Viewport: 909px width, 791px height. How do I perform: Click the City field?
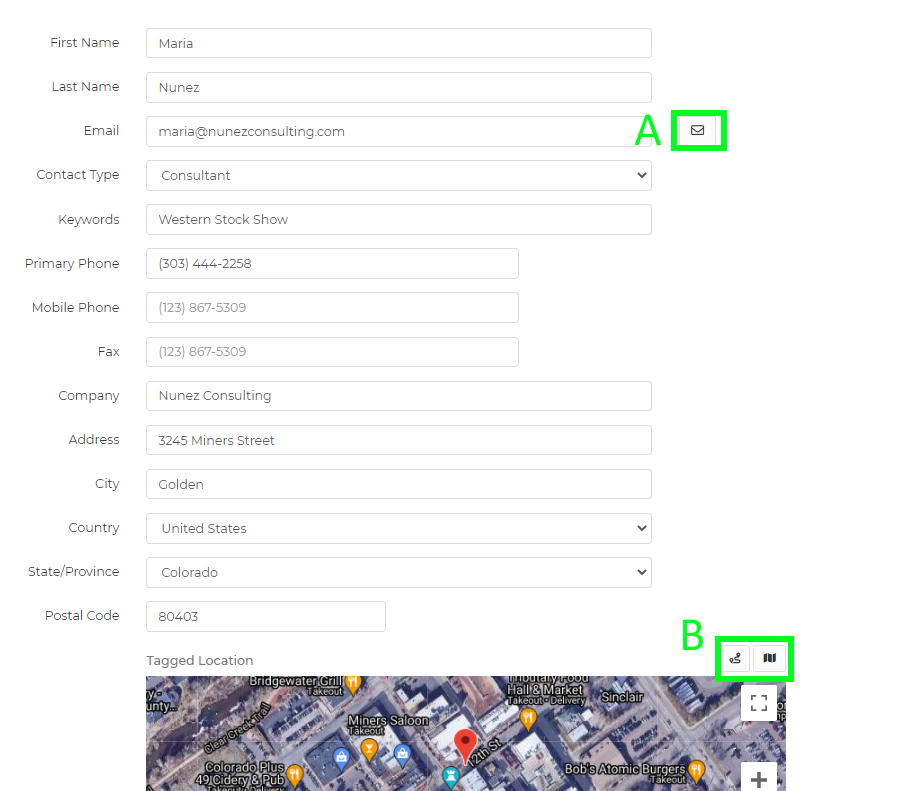click(399, 484)
